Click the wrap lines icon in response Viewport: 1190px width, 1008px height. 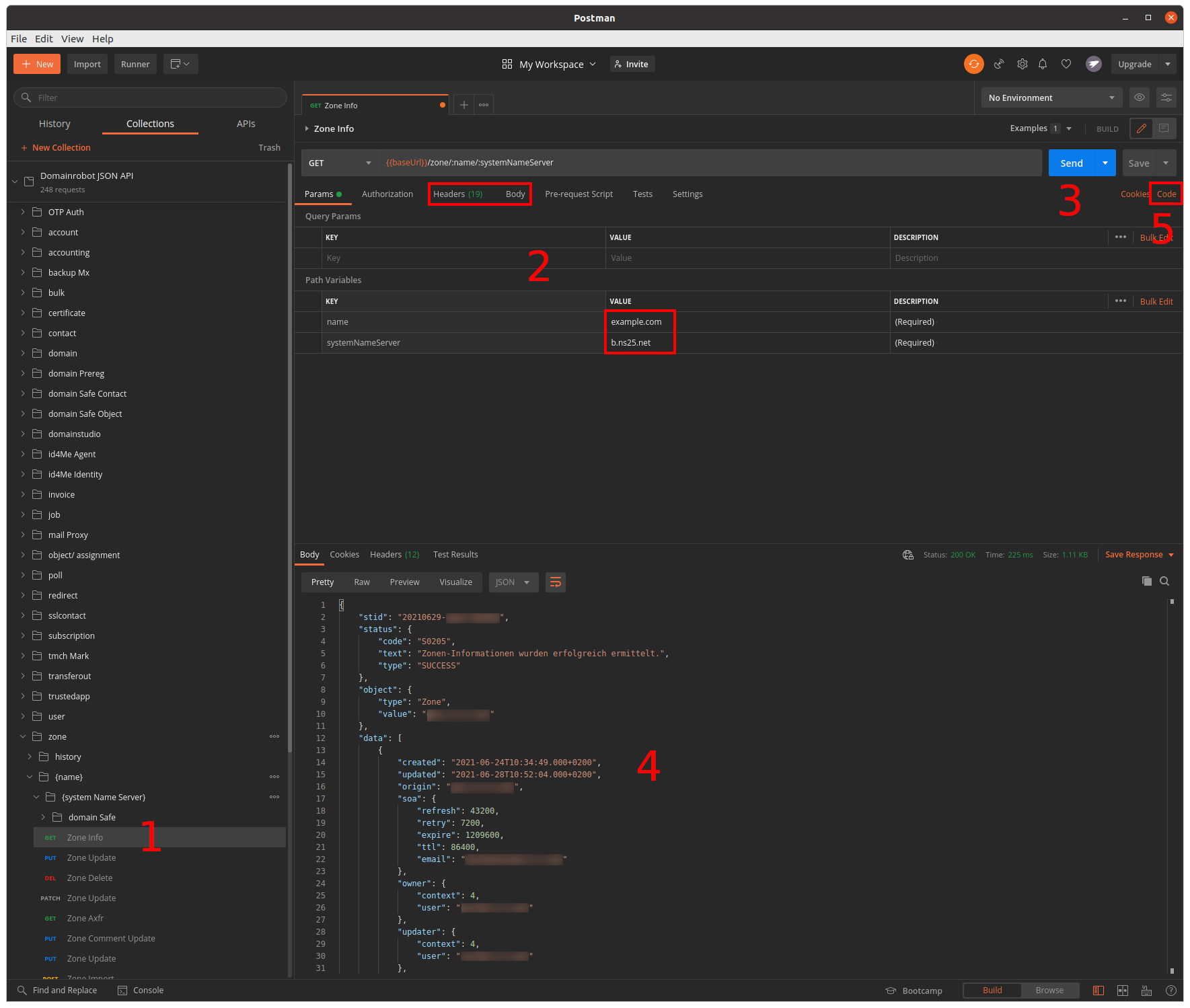pyautogui.click(x=555, y=582)
